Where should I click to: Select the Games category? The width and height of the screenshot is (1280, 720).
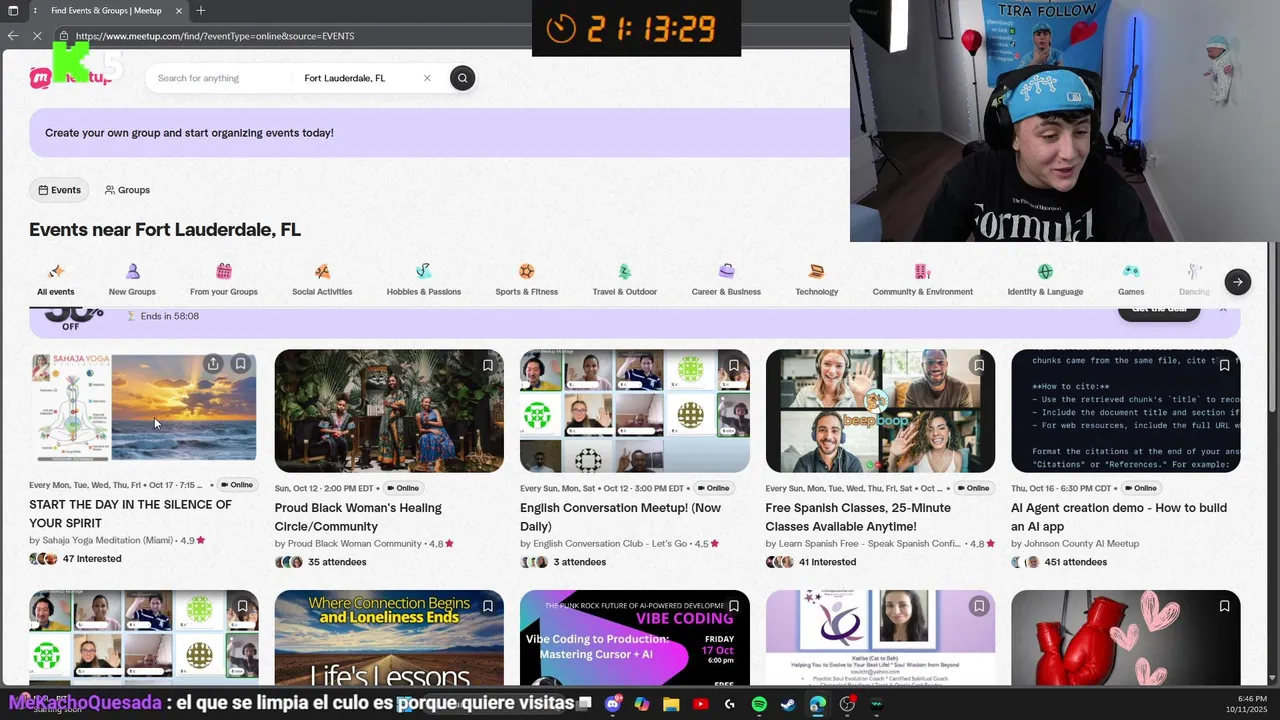1131,280
